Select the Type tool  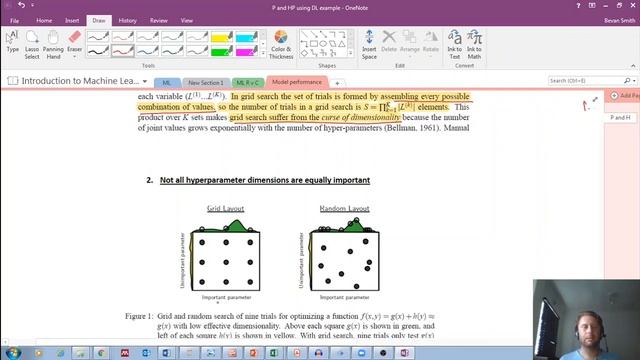pos(12,42)
